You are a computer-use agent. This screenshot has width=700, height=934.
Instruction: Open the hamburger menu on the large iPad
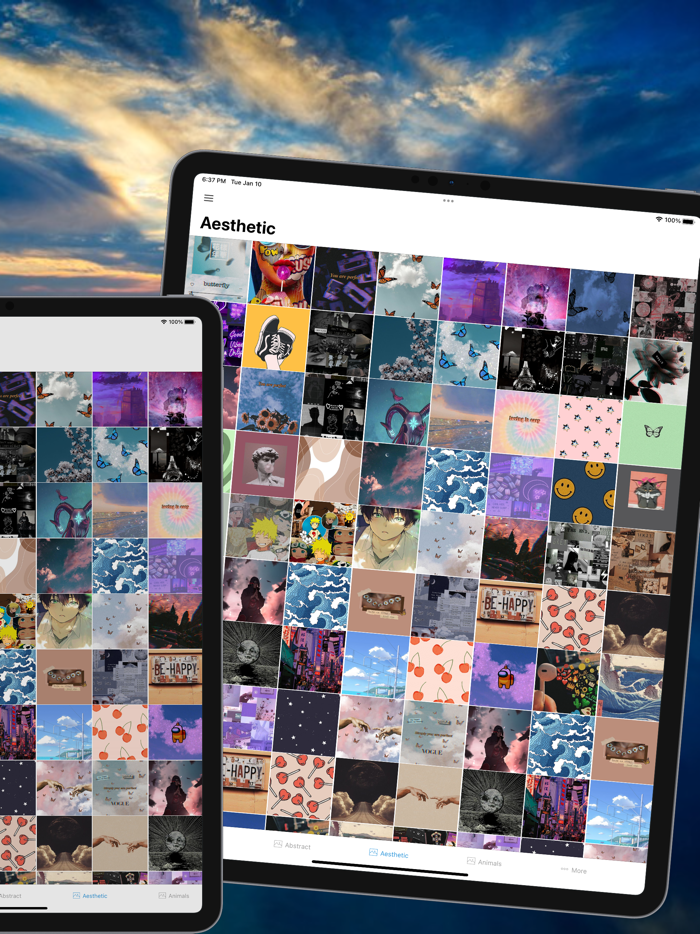(x=209, y=198)
